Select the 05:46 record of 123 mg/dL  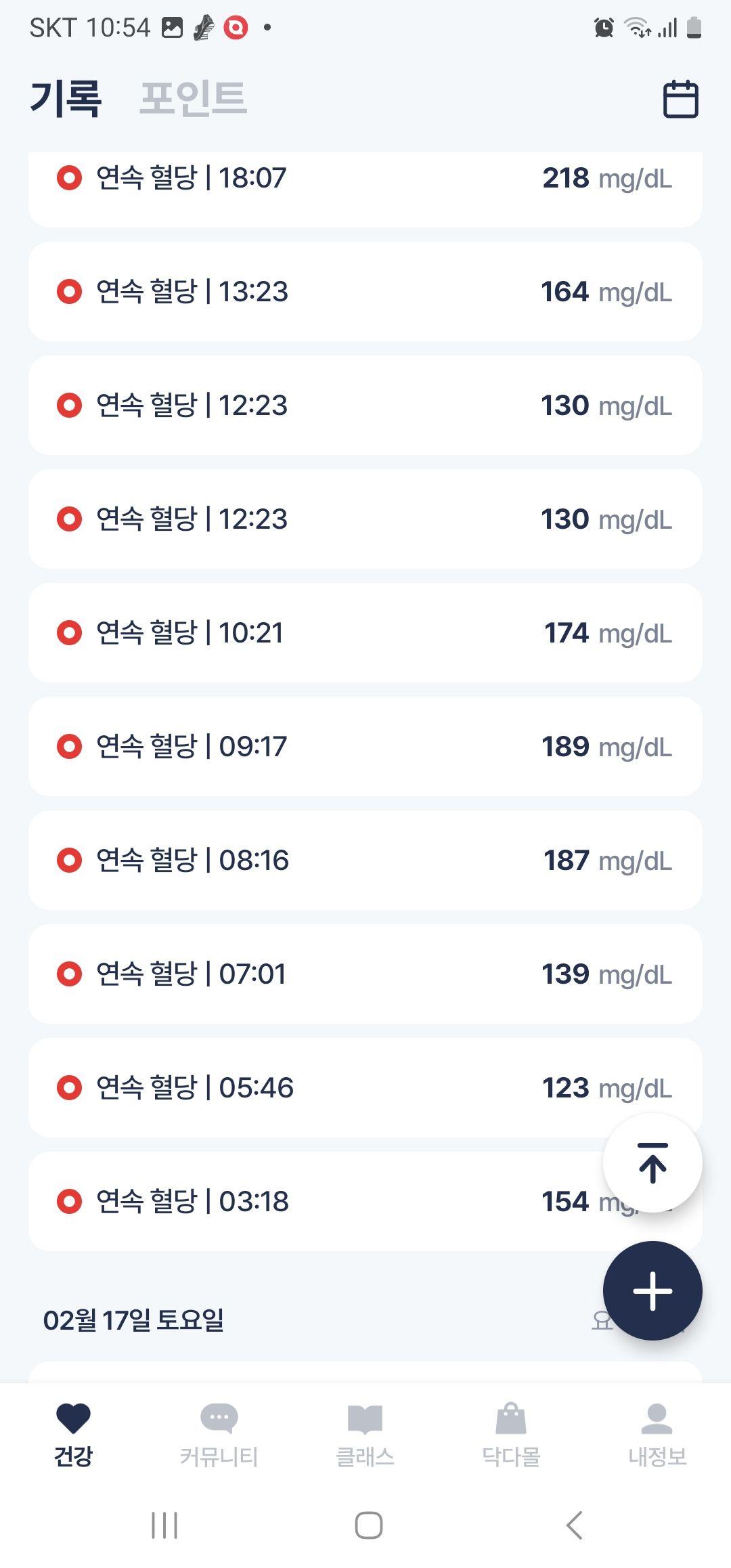(x=365, y=1088)
